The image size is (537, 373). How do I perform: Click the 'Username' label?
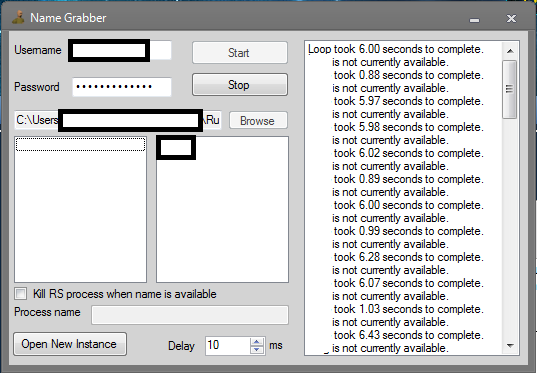pos(38,50)
